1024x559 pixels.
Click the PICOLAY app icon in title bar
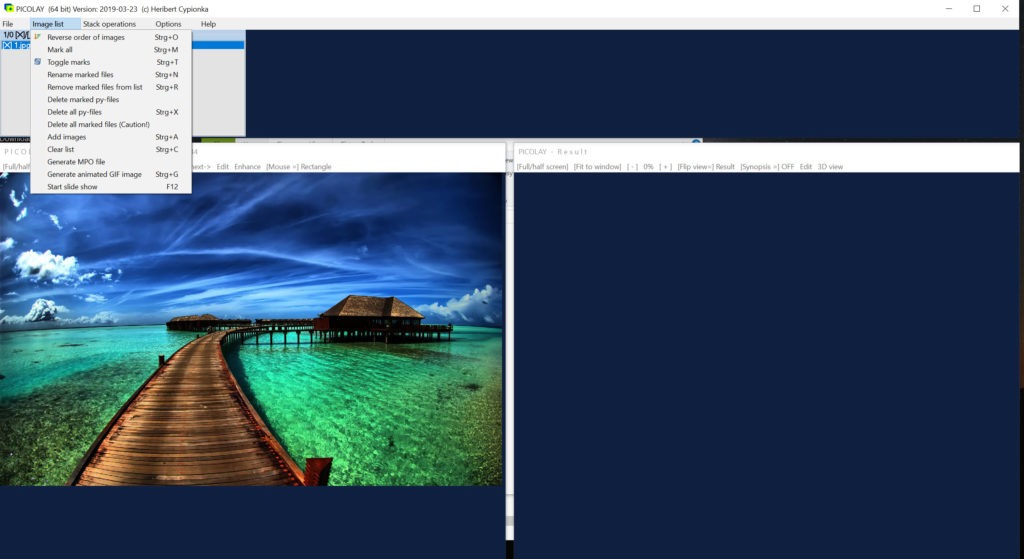coord(8,8)
